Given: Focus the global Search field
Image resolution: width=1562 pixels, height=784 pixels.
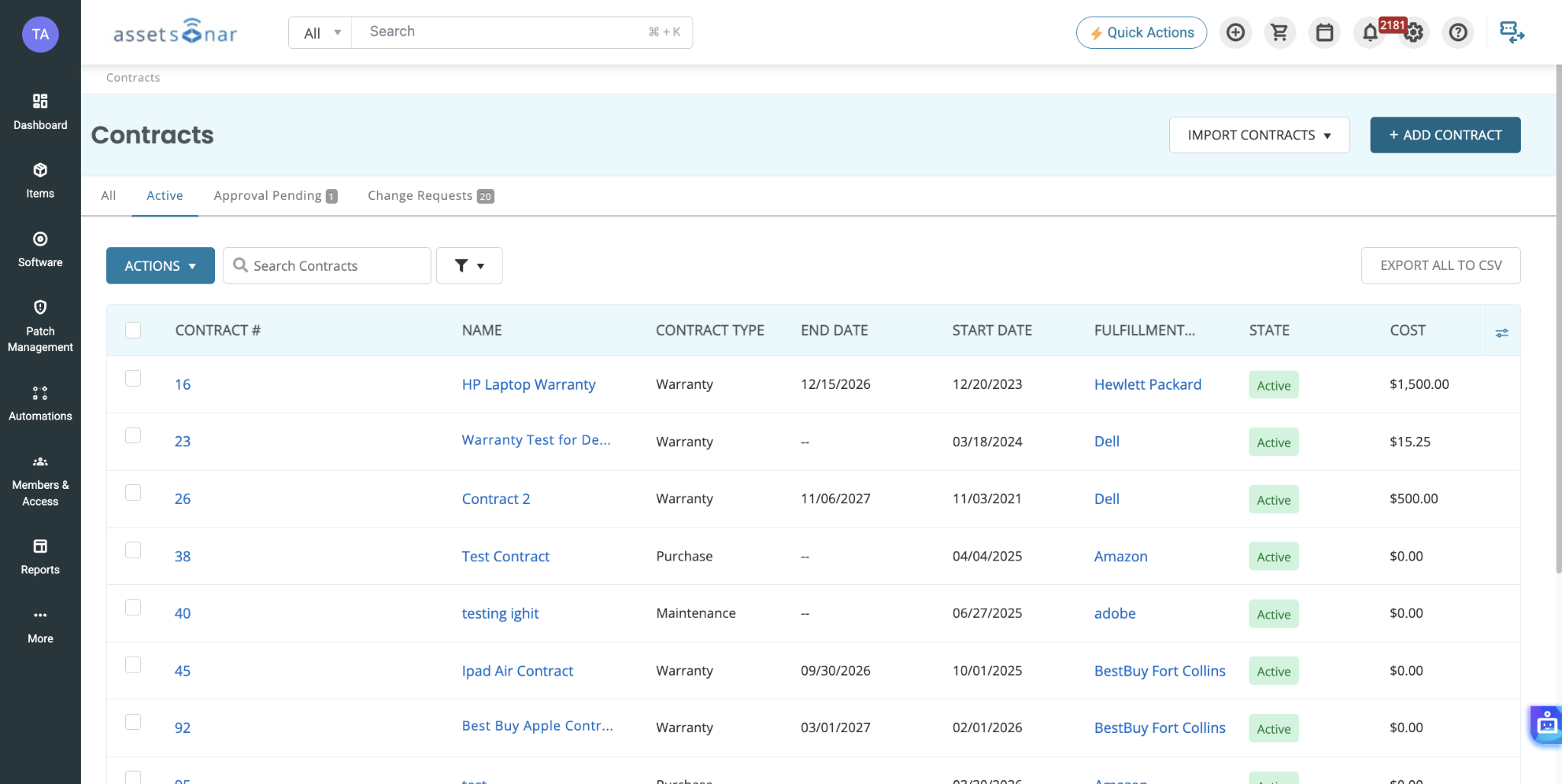Looking at the screenshot, I should click(x=522, y=32).
